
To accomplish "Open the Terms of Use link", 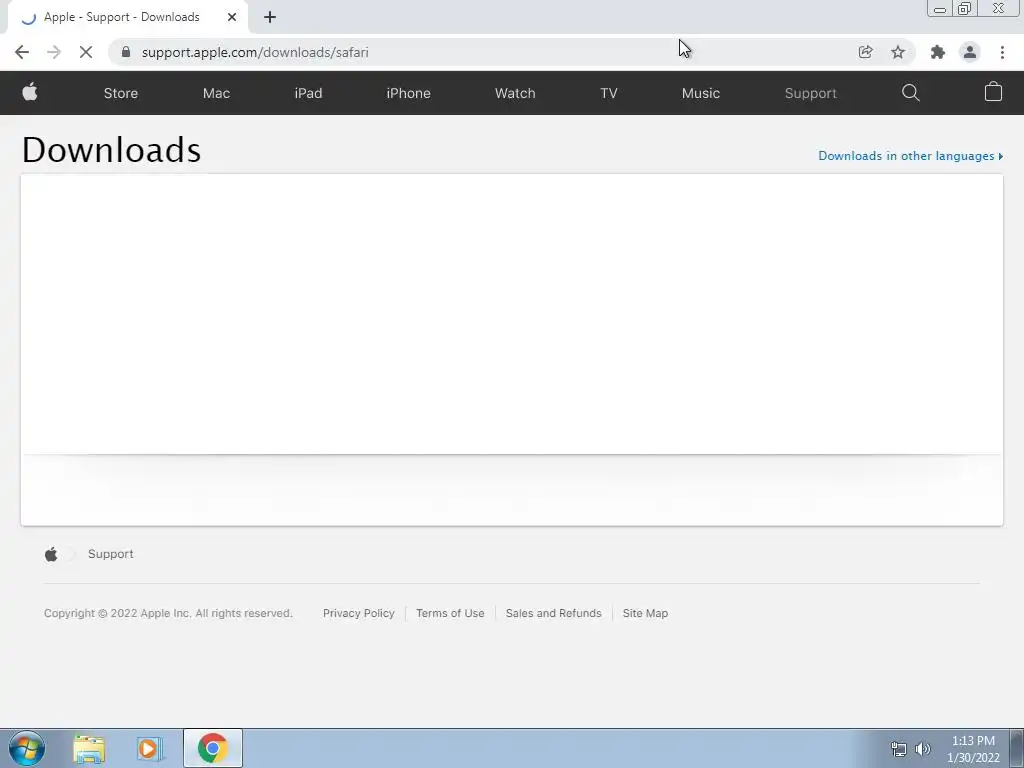I will pos(450,613).
